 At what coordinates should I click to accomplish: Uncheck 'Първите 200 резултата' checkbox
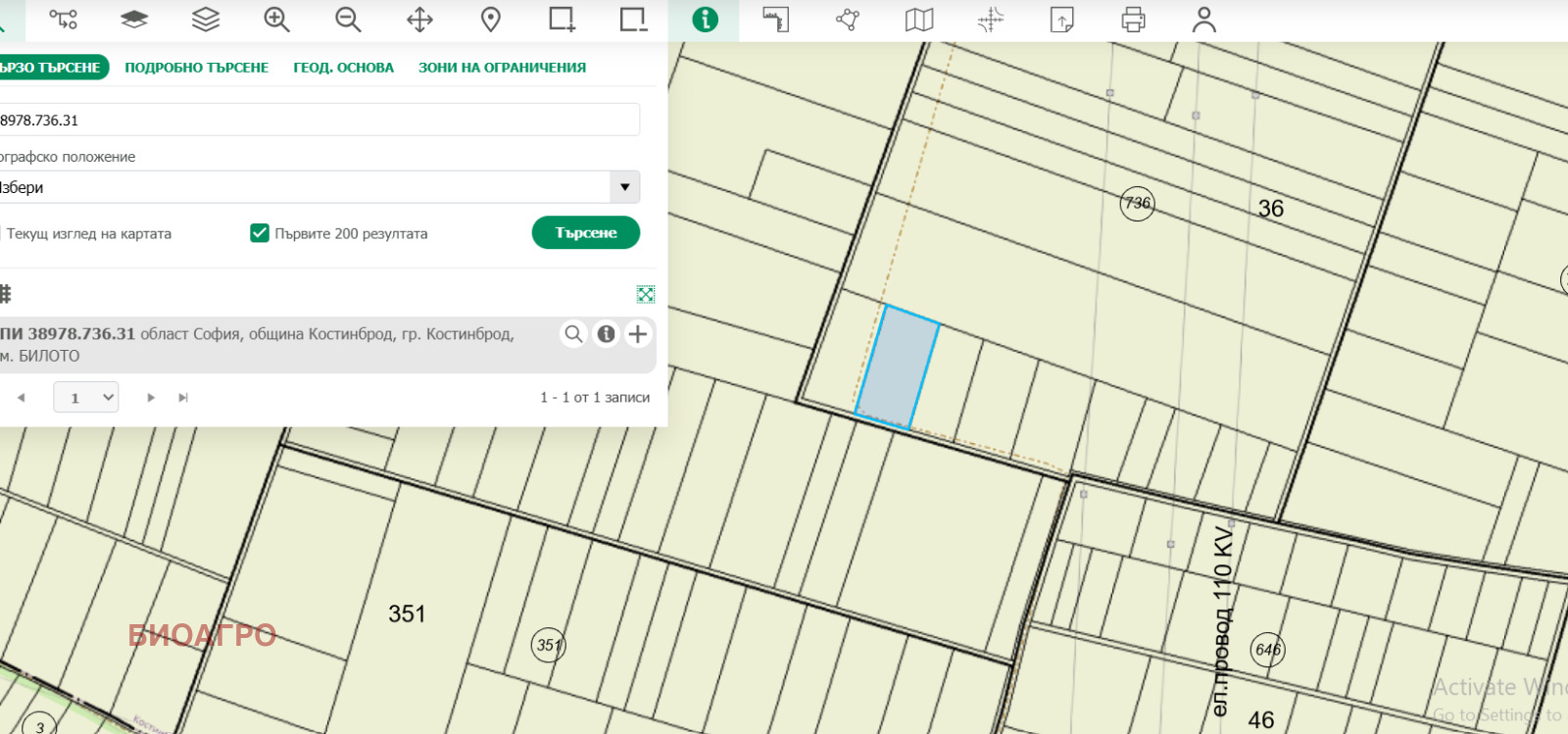260,233
